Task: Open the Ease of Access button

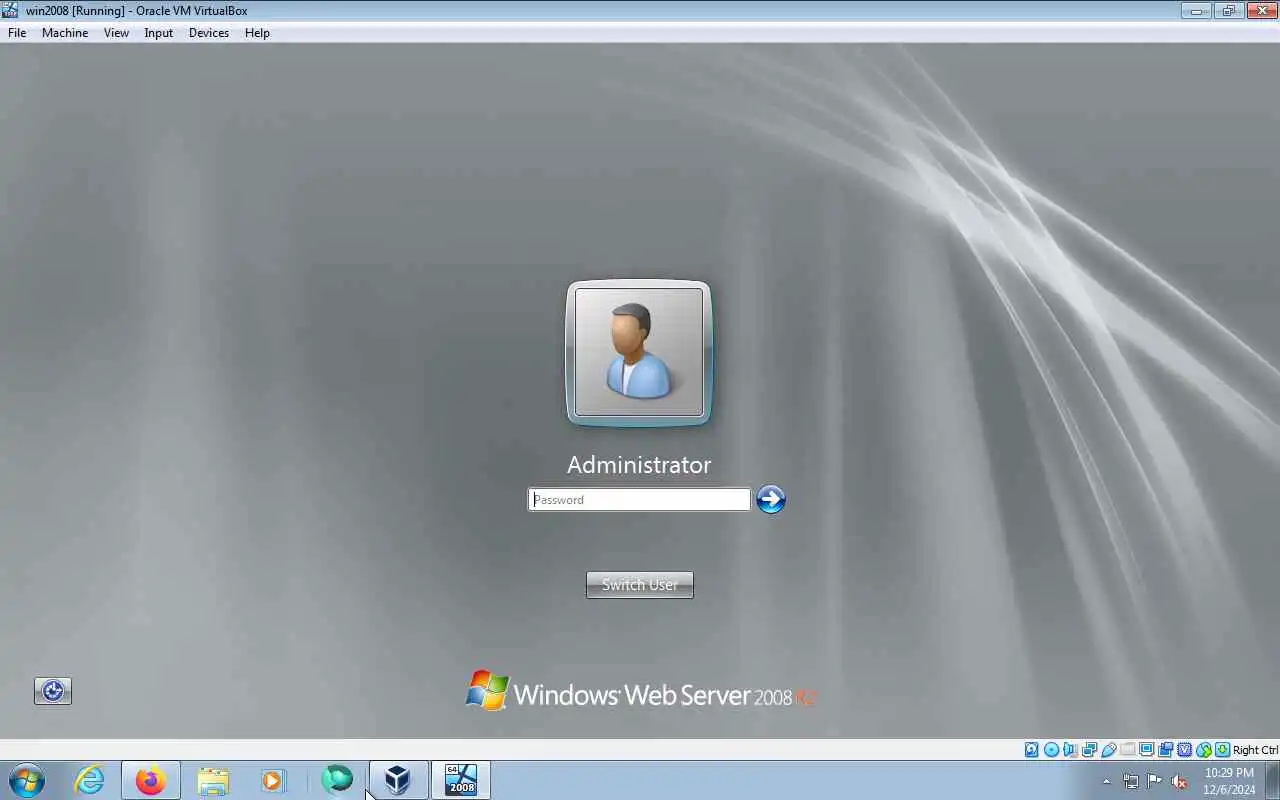Action: [x=53, y=691]
